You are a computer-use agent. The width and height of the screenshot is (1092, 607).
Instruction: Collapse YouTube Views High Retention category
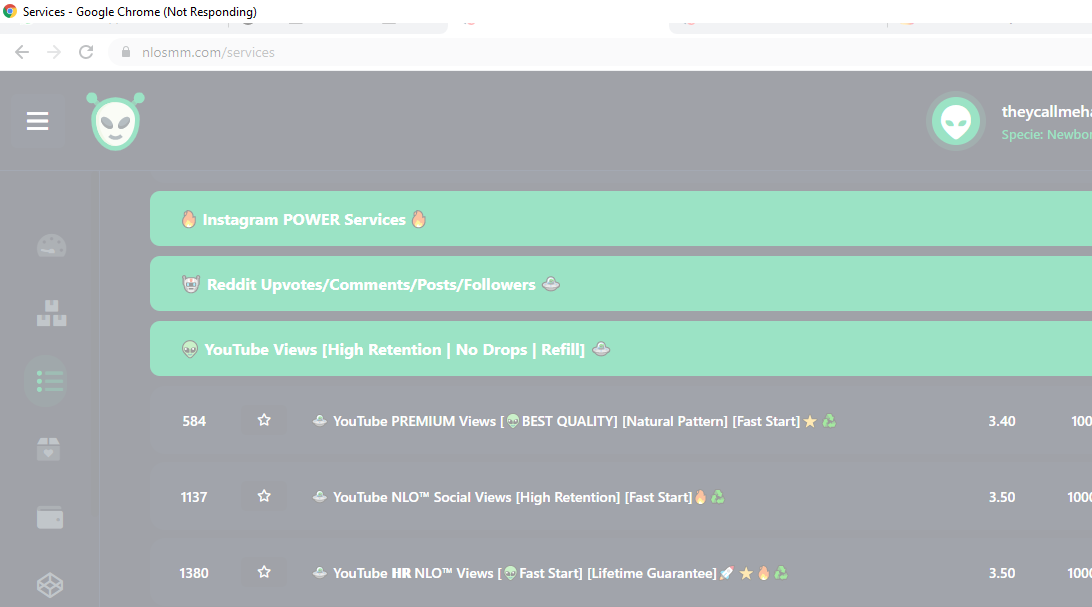[621, 349]
